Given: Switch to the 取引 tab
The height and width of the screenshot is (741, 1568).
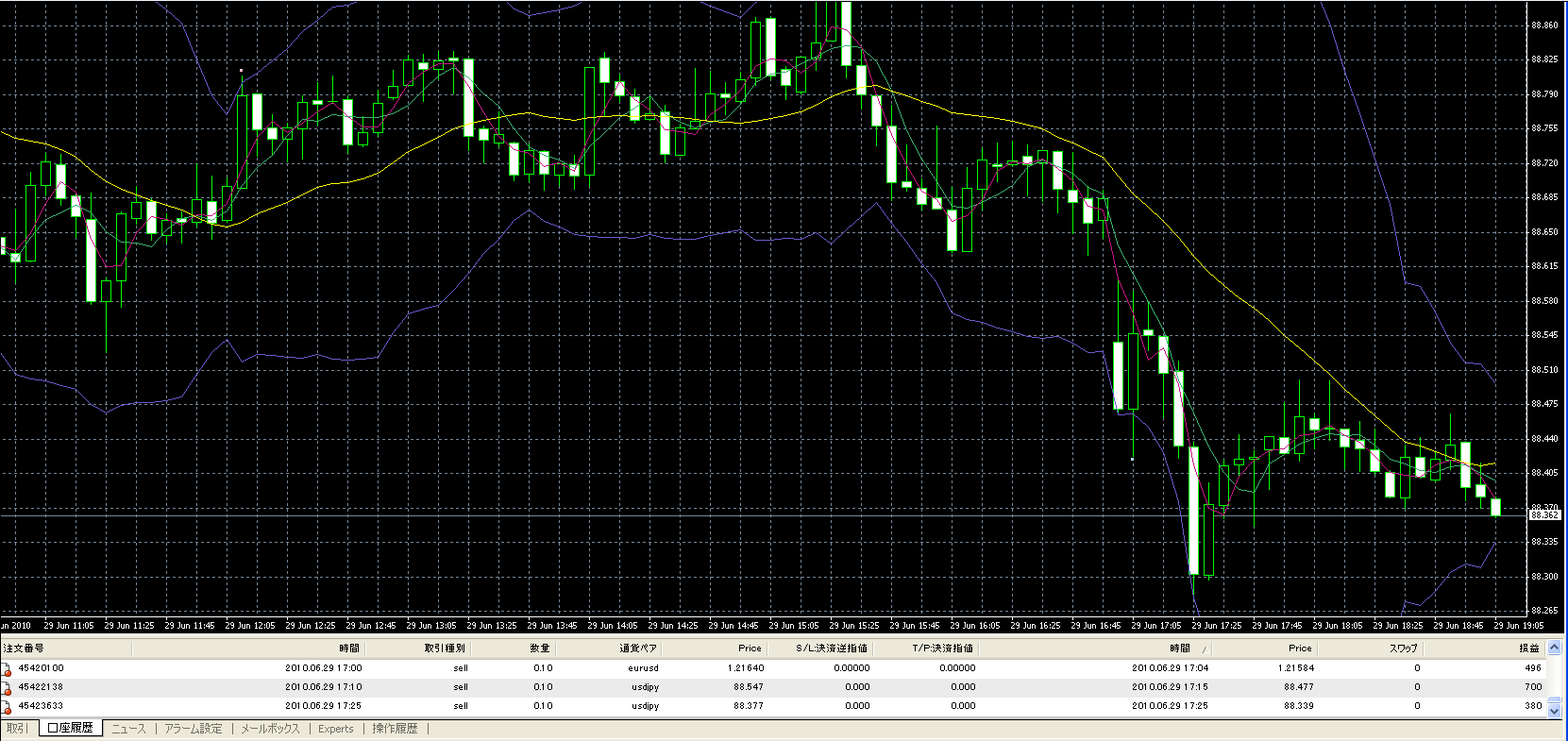Looking at the screenshot, I should (x=17, y=729).
